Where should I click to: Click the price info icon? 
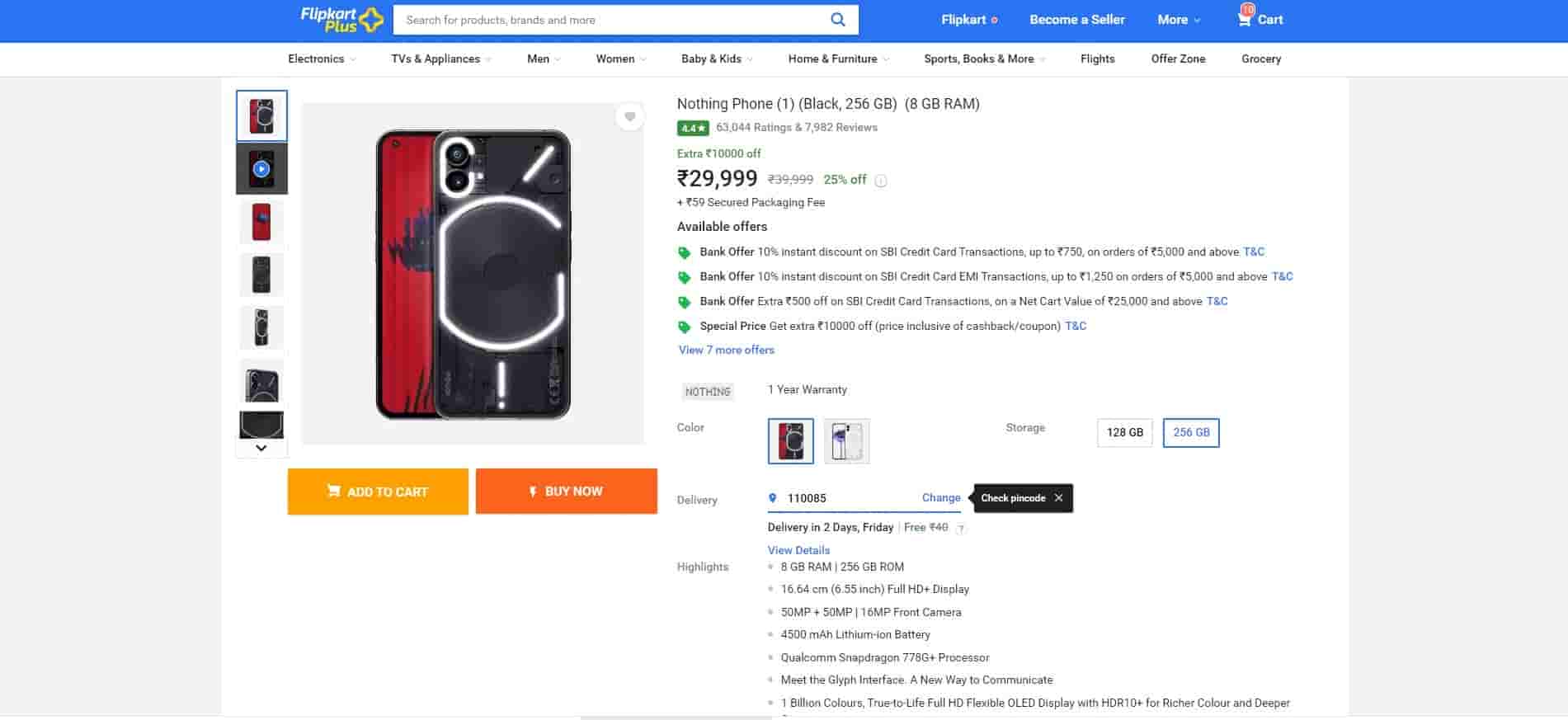pyautogui.click(x=881, y=181)
